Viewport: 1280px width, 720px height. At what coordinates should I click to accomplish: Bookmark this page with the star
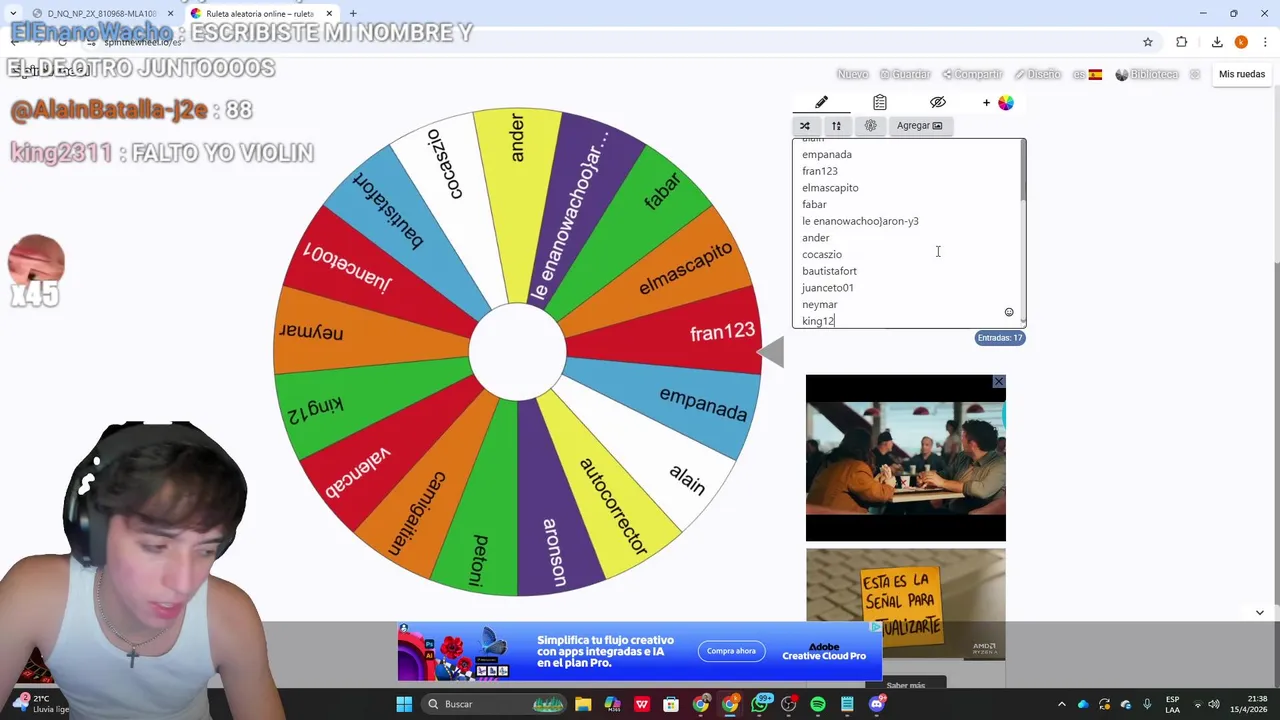1148,42
